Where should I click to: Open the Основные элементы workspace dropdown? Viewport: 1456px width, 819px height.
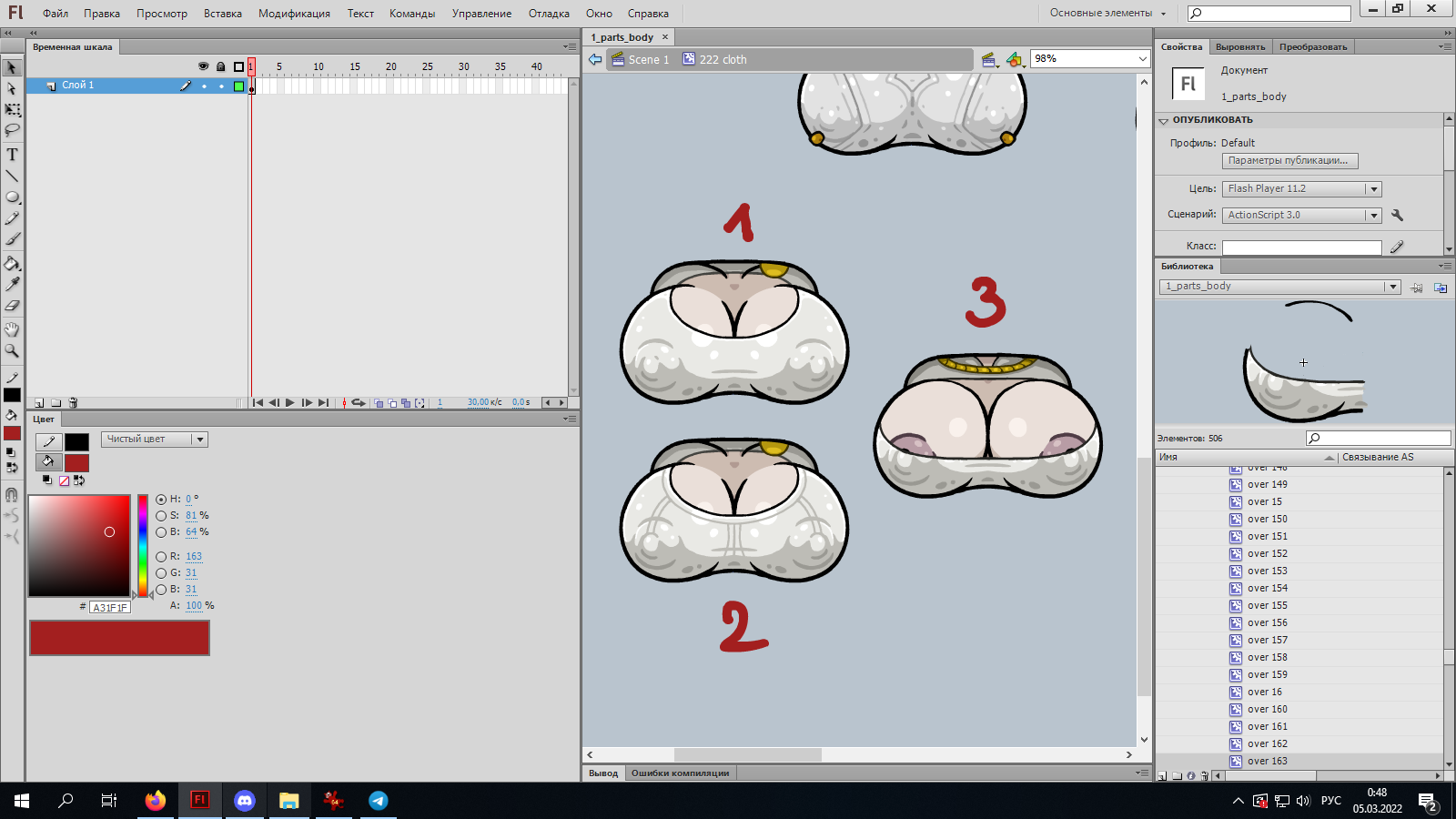tap(1107, 13)
